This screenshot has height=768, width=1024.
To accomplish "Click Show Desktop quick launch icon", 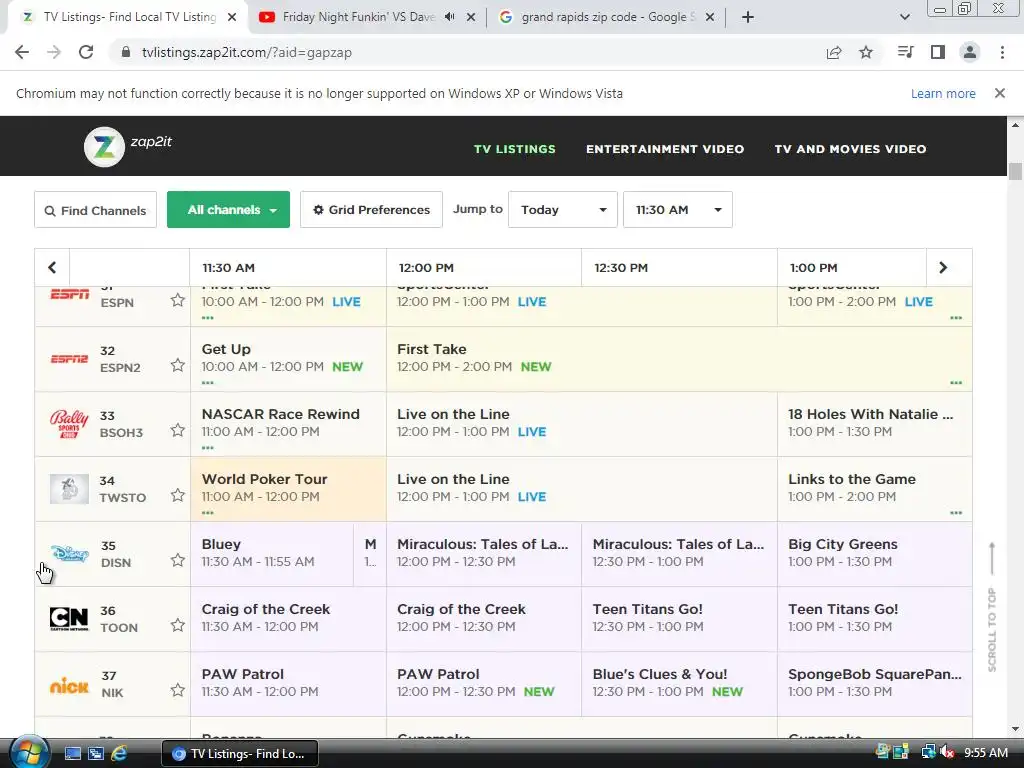I will pos(72,753).
